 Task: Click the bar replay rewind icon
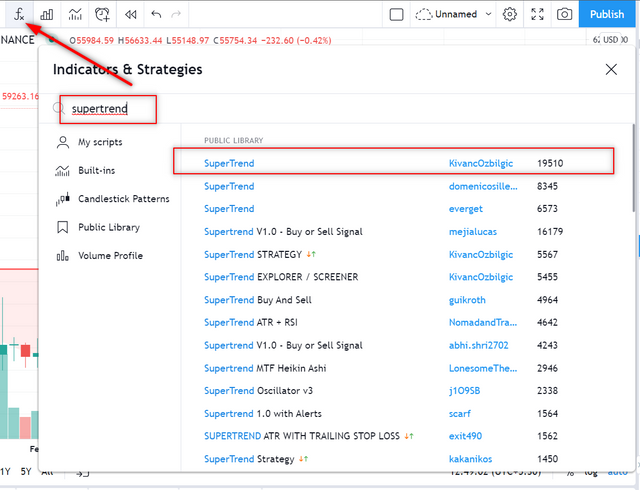(131, 15)
